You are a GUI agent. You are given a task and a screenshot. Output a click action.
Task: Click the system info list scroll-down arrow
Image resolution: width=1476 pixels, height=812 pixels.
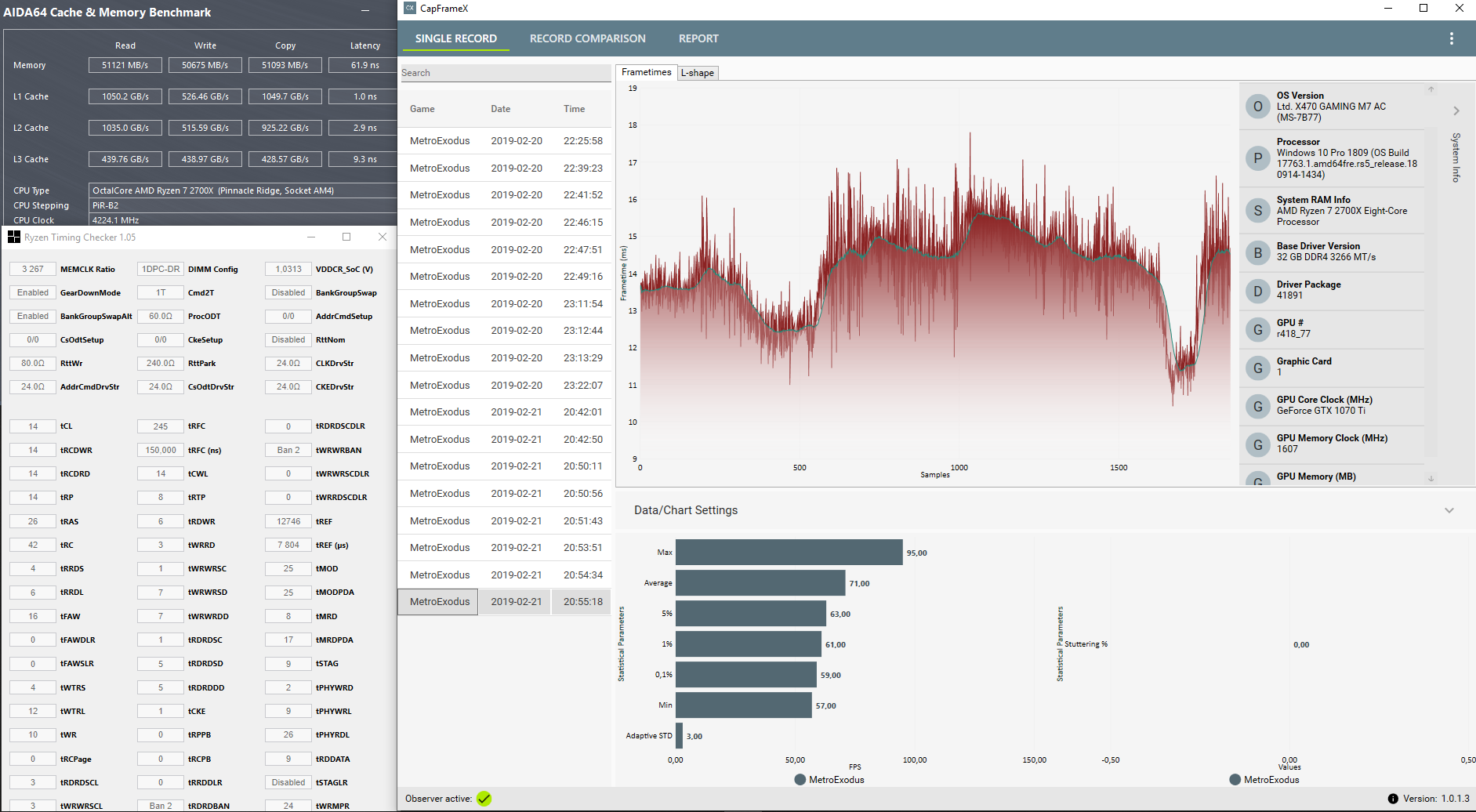pos(1431,478)
